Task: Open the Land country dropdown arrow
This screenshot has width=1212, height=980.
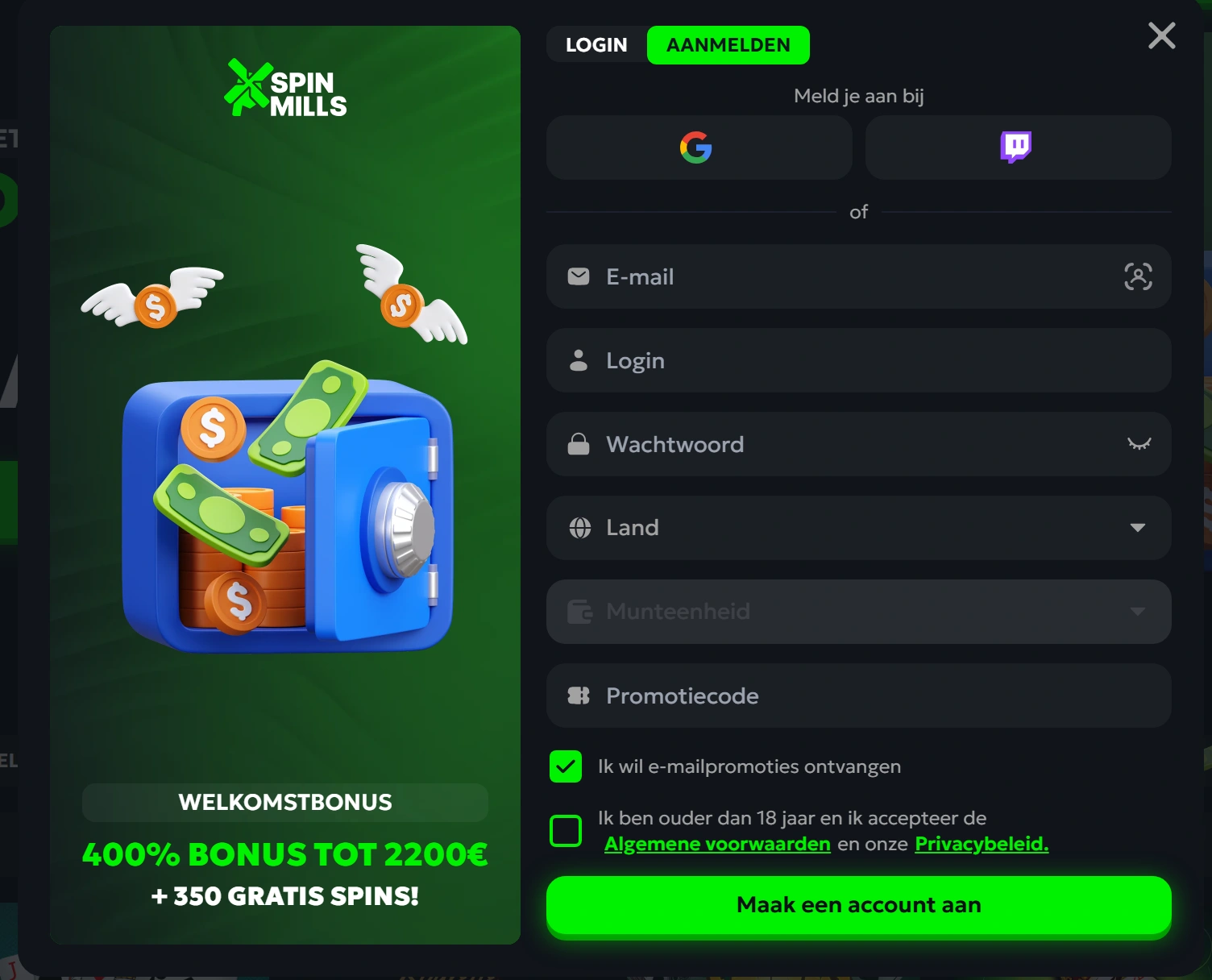Action: [1138, 528]
